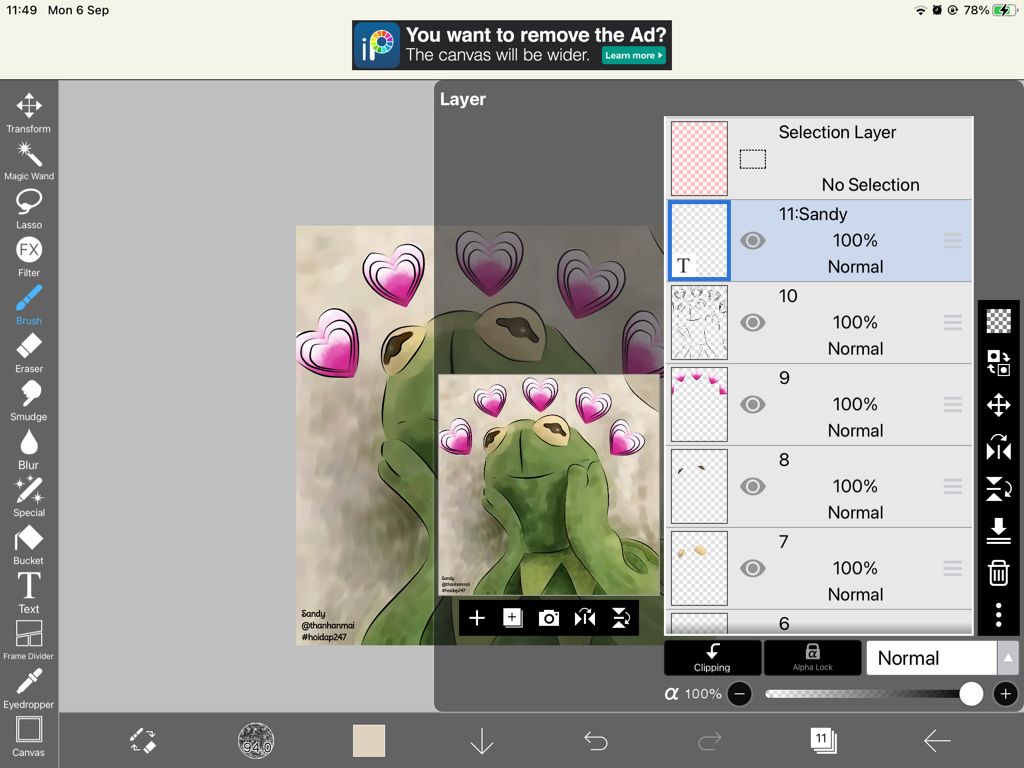Tap the checkerboard icon in right toolbar

[x=999, y=321]
